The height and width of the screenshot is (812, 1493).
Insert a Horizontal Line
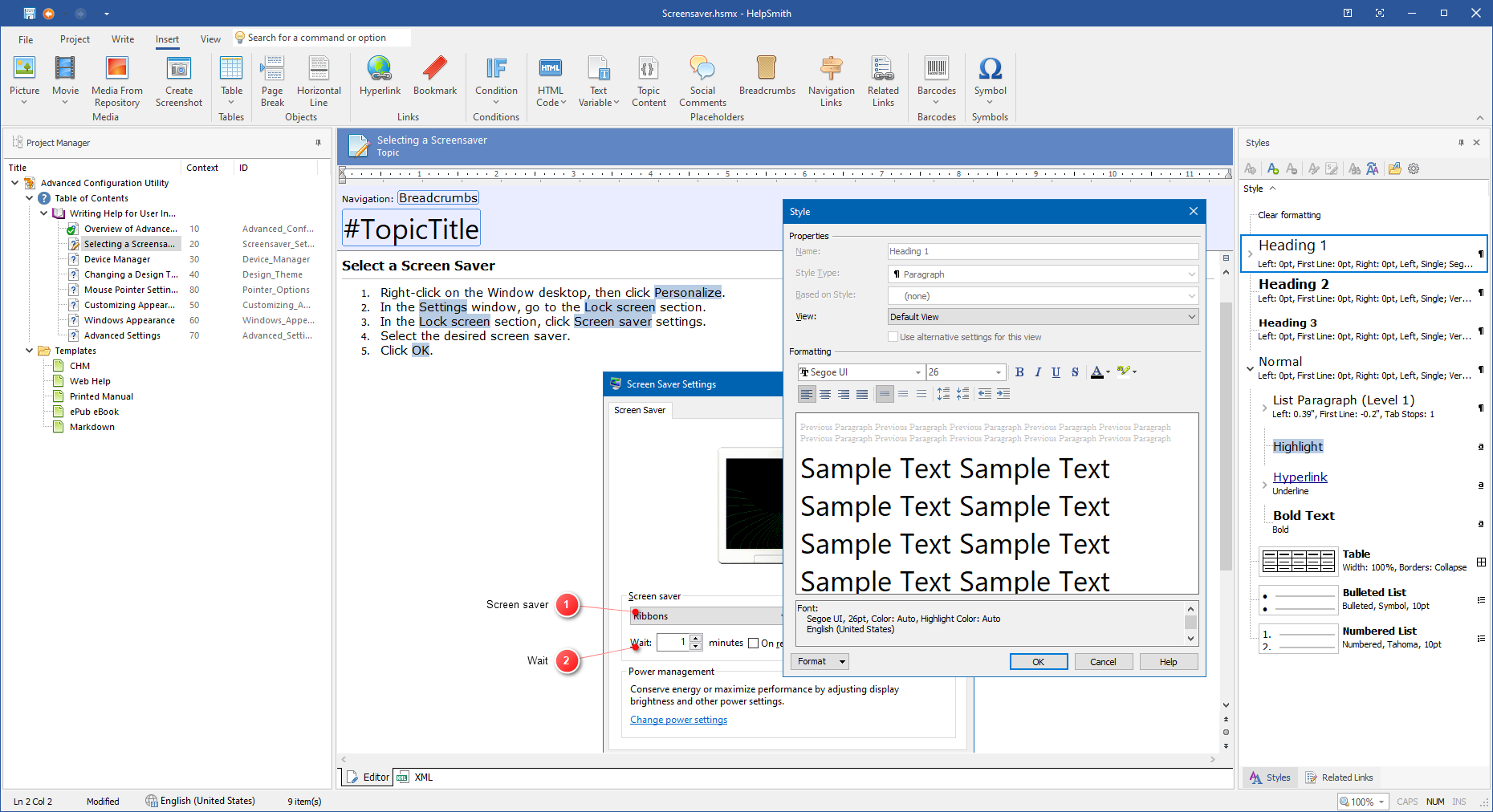coord(319,81)
